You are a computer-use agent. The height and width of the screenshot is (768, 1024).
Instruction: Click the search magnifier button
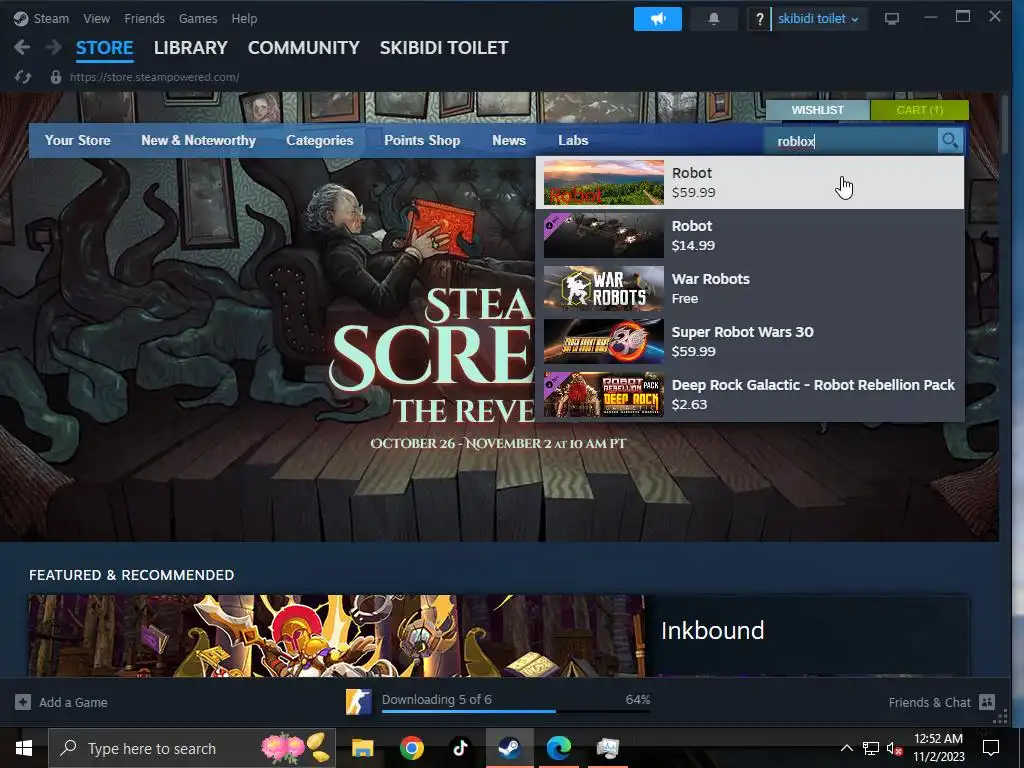950,140
